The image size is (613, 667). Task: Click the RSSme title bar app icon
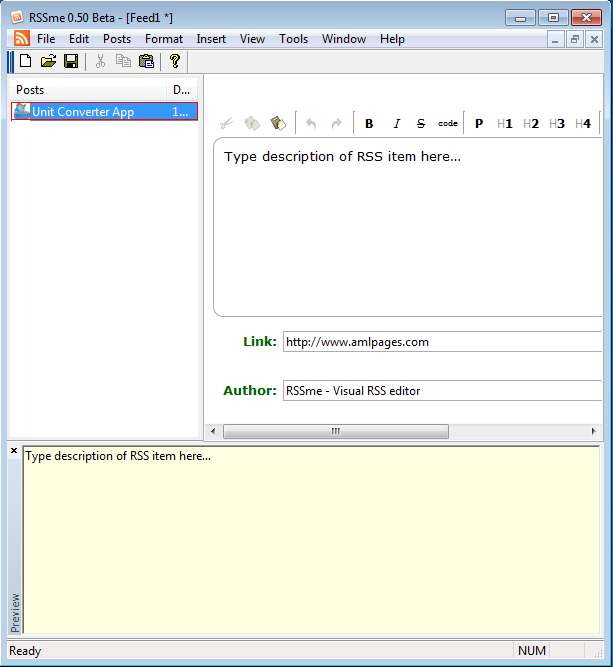coord(17,17)
